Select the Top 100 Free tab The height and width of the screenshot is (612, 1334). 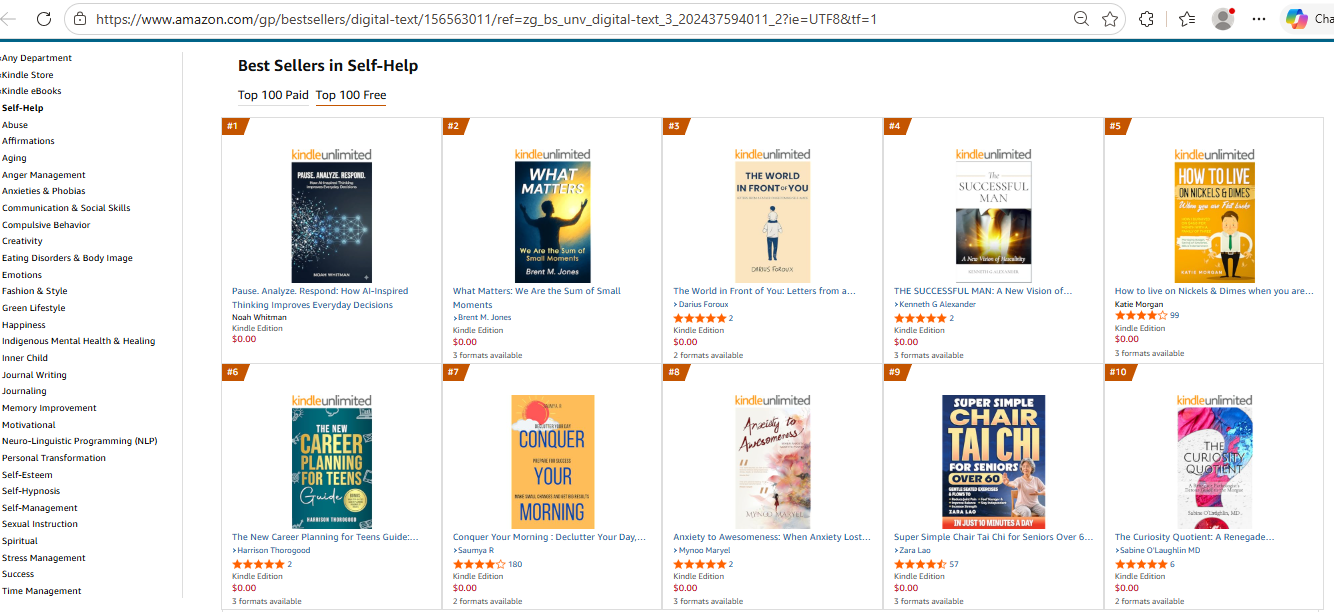click(x=350, y=95)
